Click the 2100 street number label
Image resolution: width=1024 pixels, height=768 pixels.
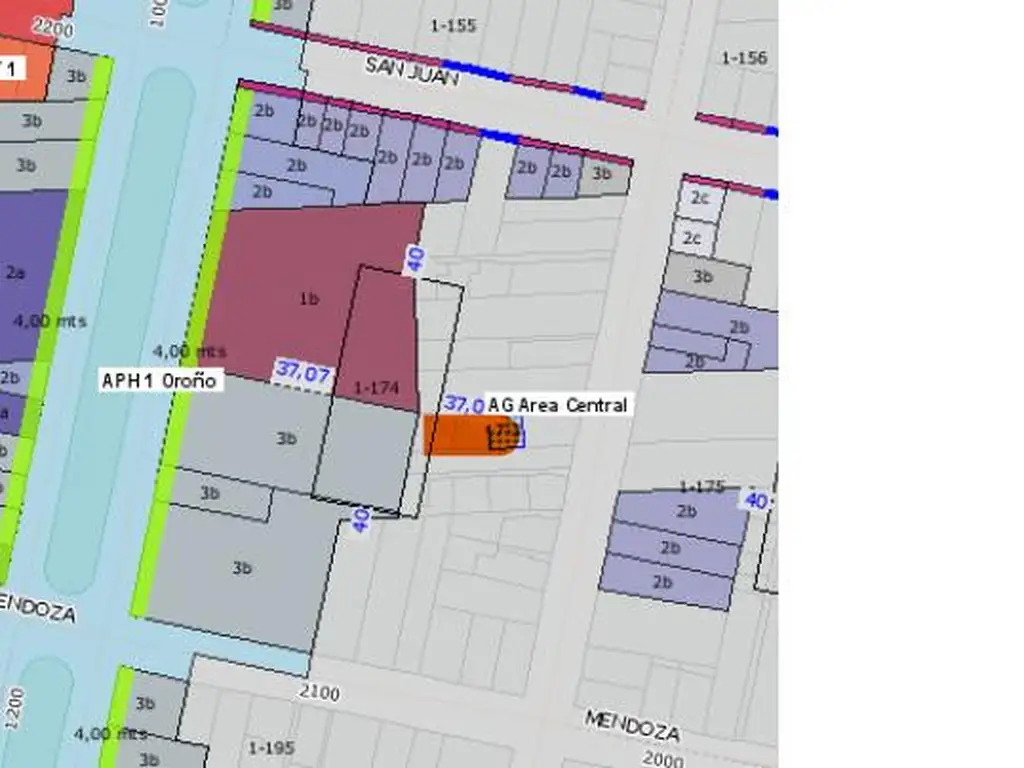point(319,693)
